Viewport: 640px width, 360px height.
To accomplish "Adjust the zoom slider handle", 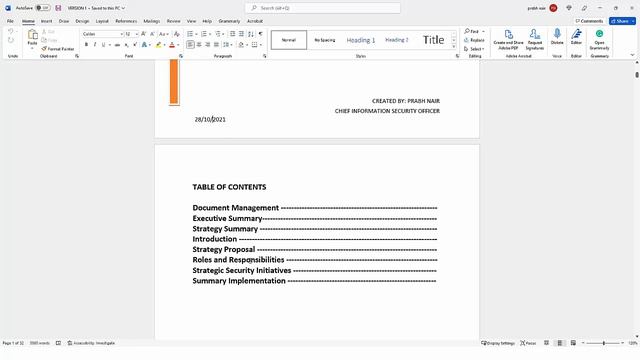I will (x=604, y=343).
